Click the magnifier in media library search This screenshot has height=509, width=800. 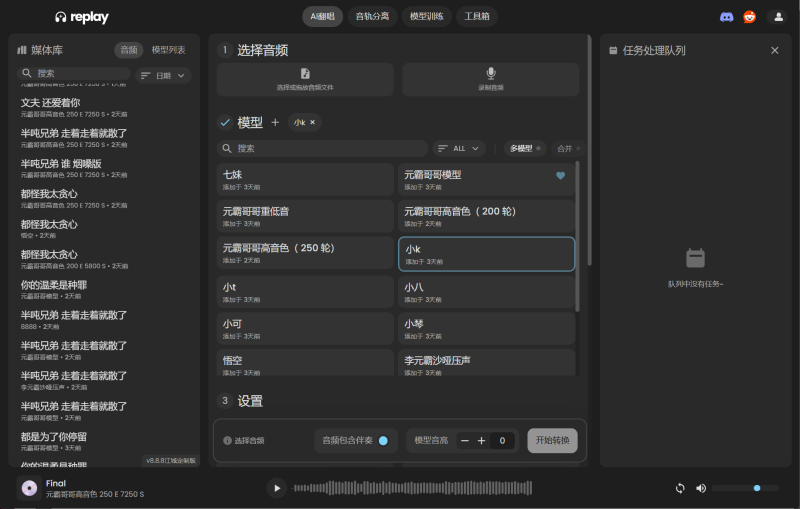pos(27,73)
